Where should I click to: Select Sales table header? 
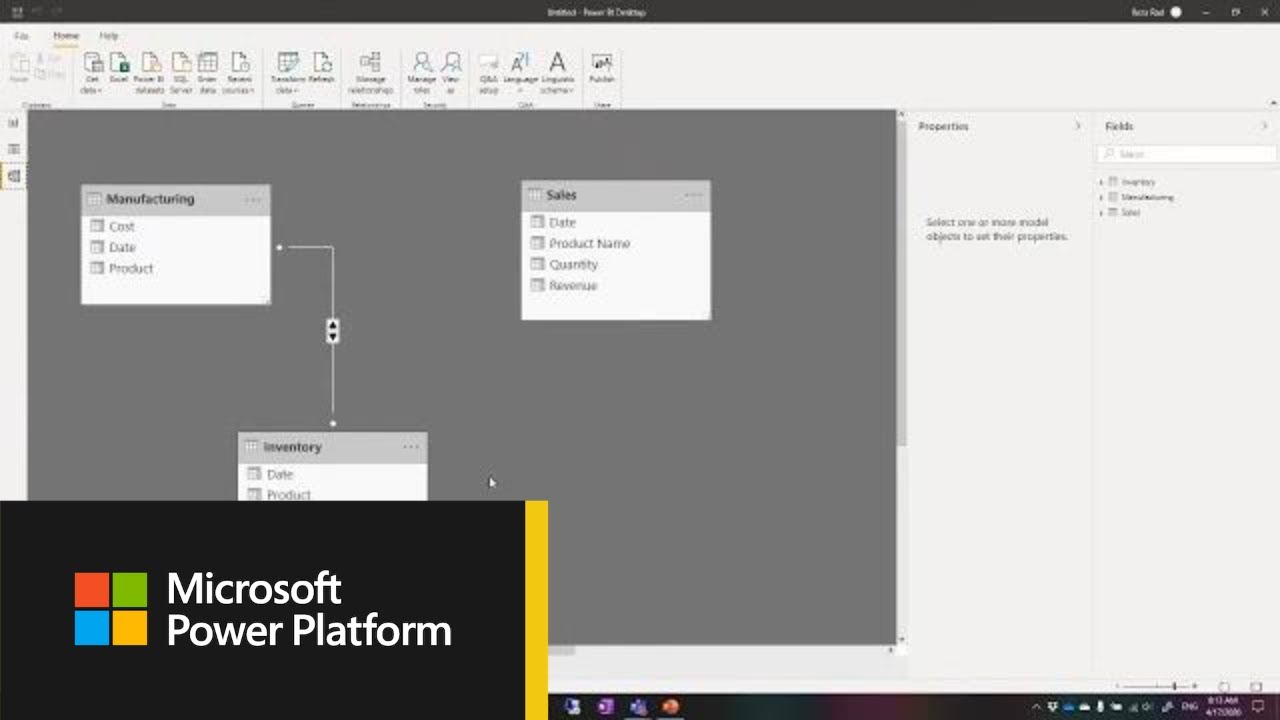[x=616, y=195]
